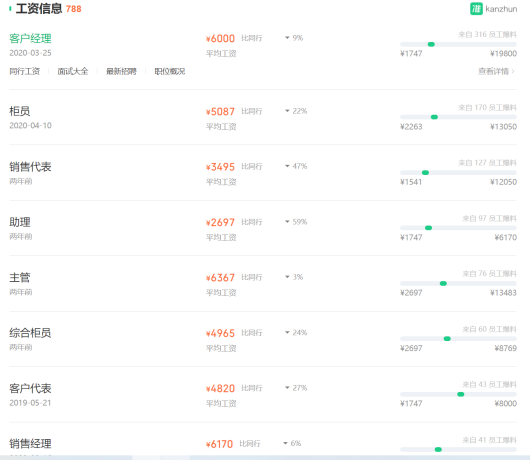Viewport: 530px width, 460px height.
Task: Click salary range slider dot for 柜员
Action: coord(434,117)
